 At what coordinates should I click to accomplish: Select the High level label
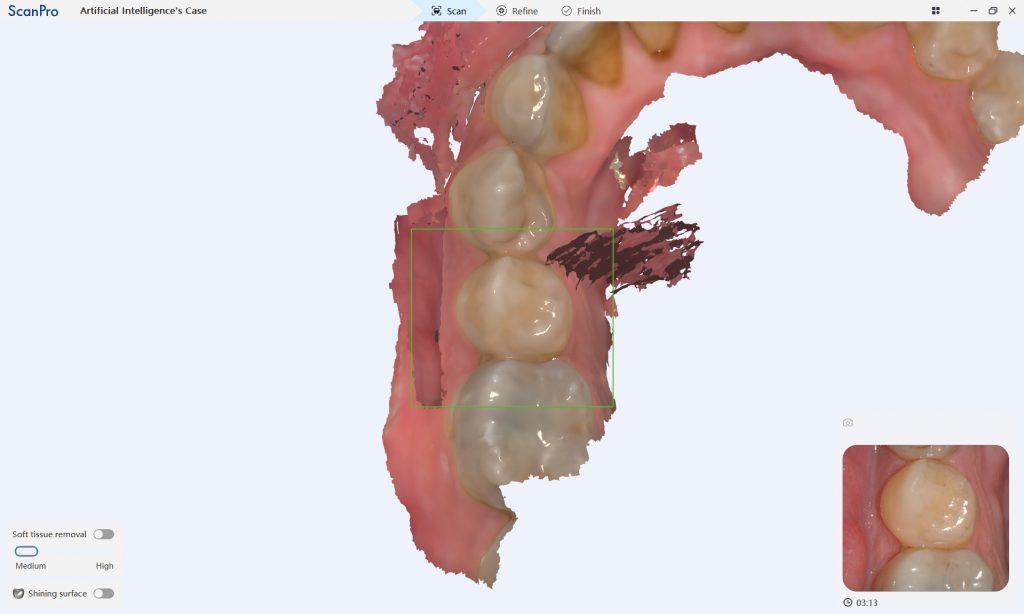tap(104, 566)
